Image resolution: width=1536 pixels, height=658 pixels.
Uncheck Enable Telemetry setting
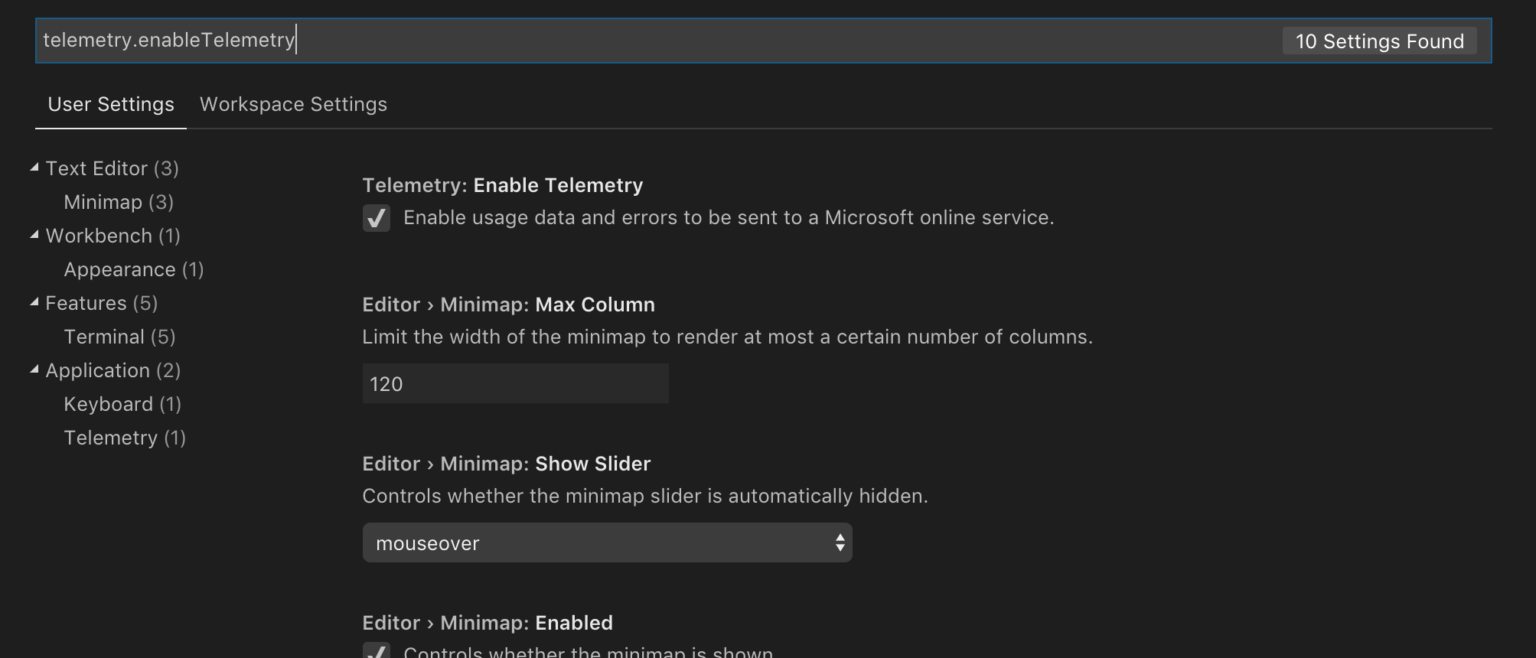[376, 217]
